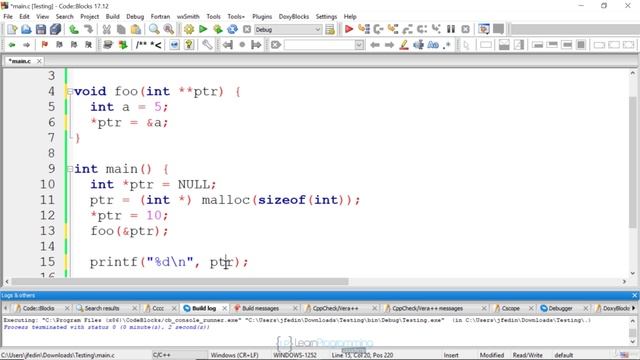Stop the debugger
Screen dimensions: 640x360
click(465, 29)
